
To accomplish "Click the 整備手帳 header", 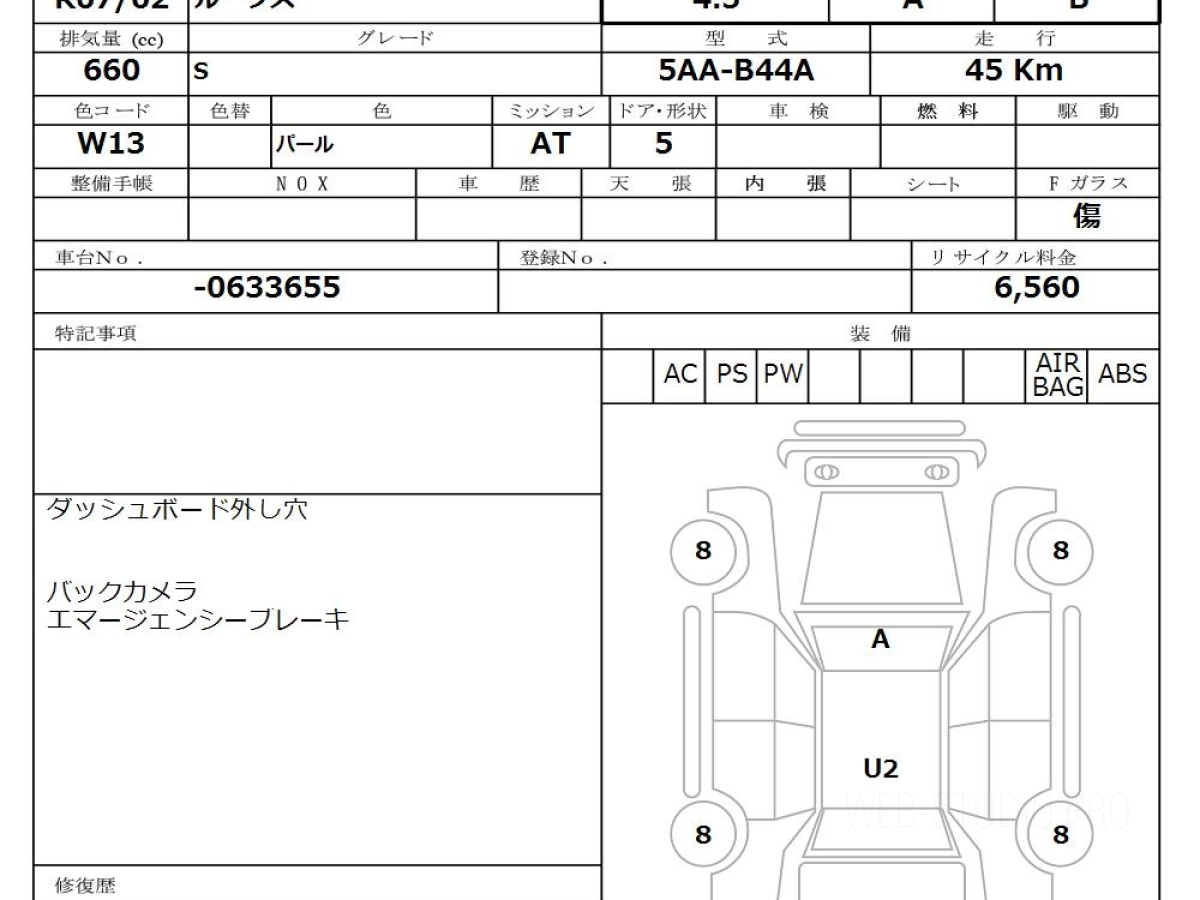I will [x=111, y=183].
